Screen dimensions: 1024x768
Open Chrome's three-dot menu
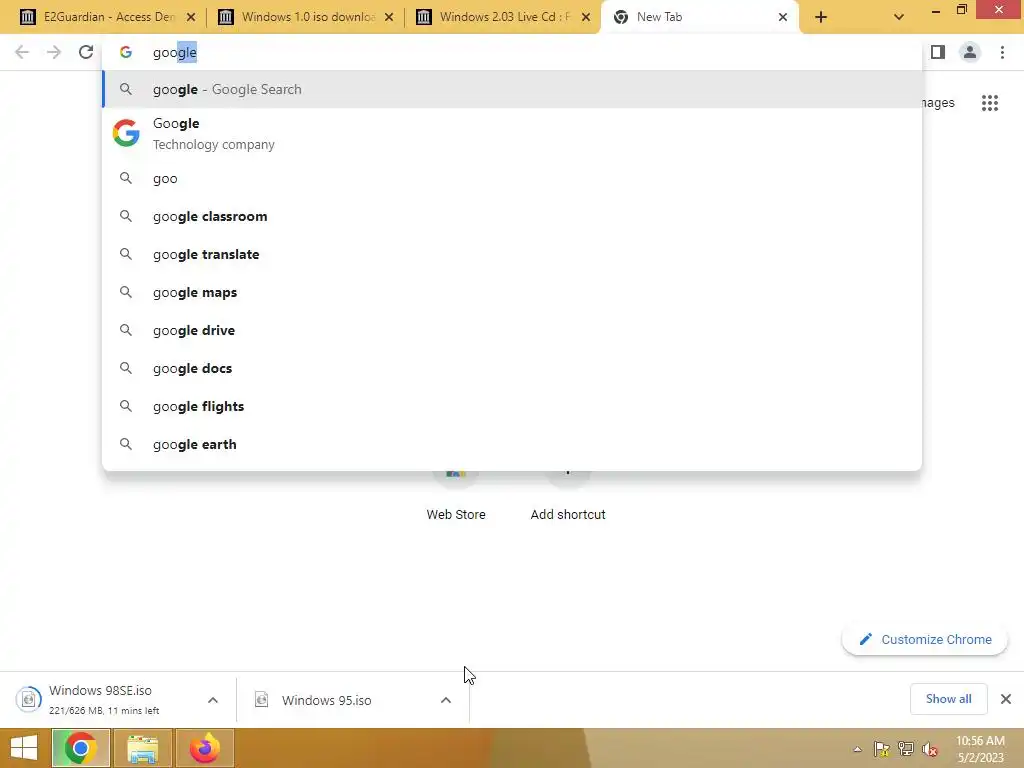pyautogui.click(x=1002, y=52)
